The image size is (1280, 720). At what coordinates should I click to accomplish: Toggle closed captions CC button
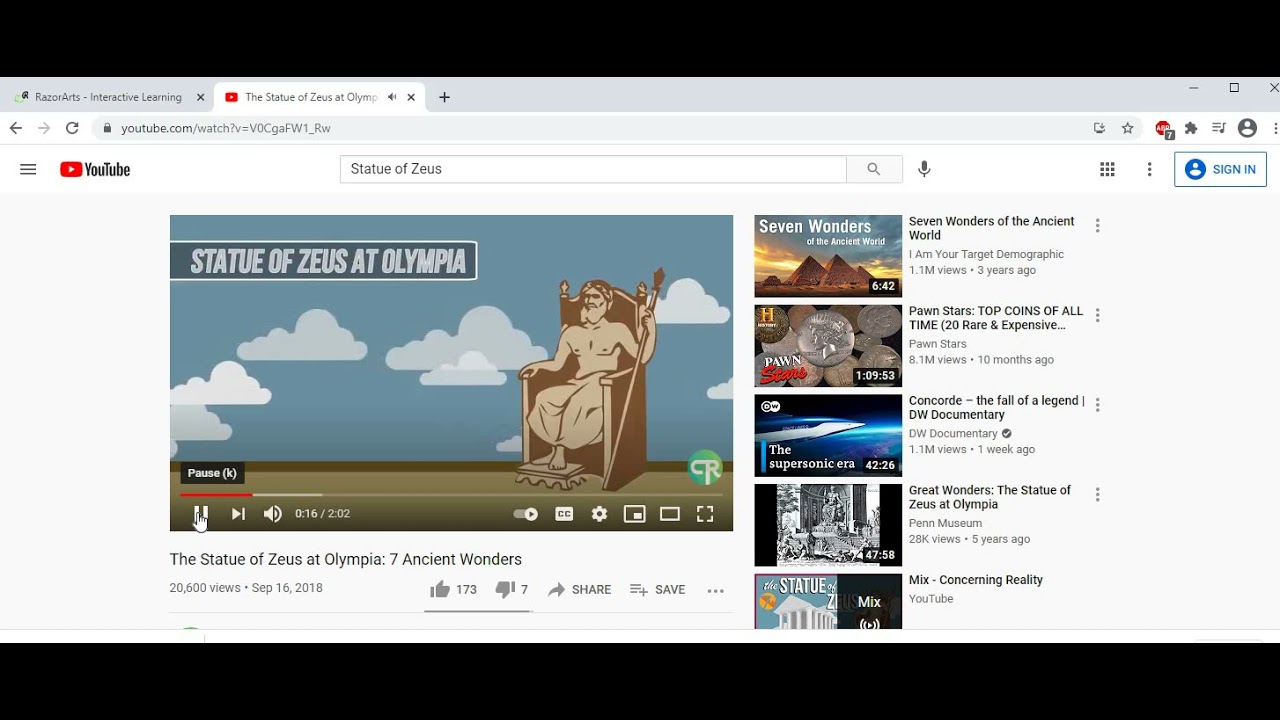pos(564,514)
